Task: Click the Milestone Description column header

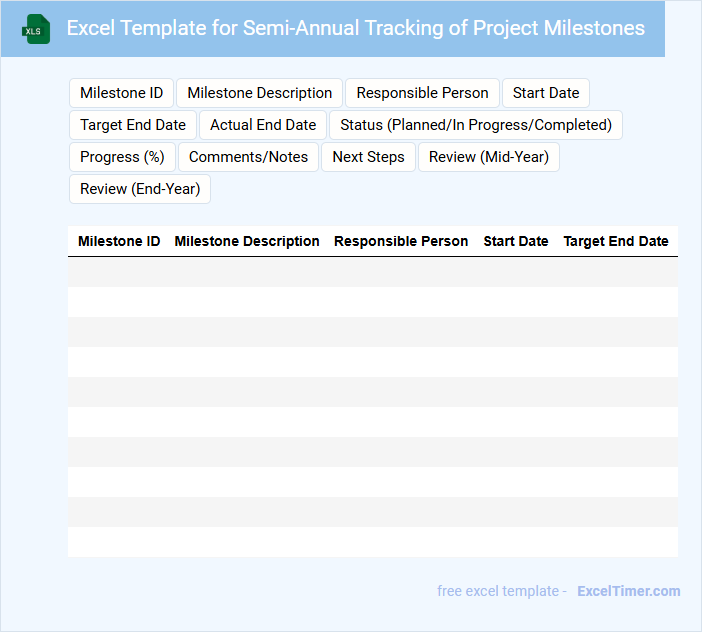Action: point(247,241)
